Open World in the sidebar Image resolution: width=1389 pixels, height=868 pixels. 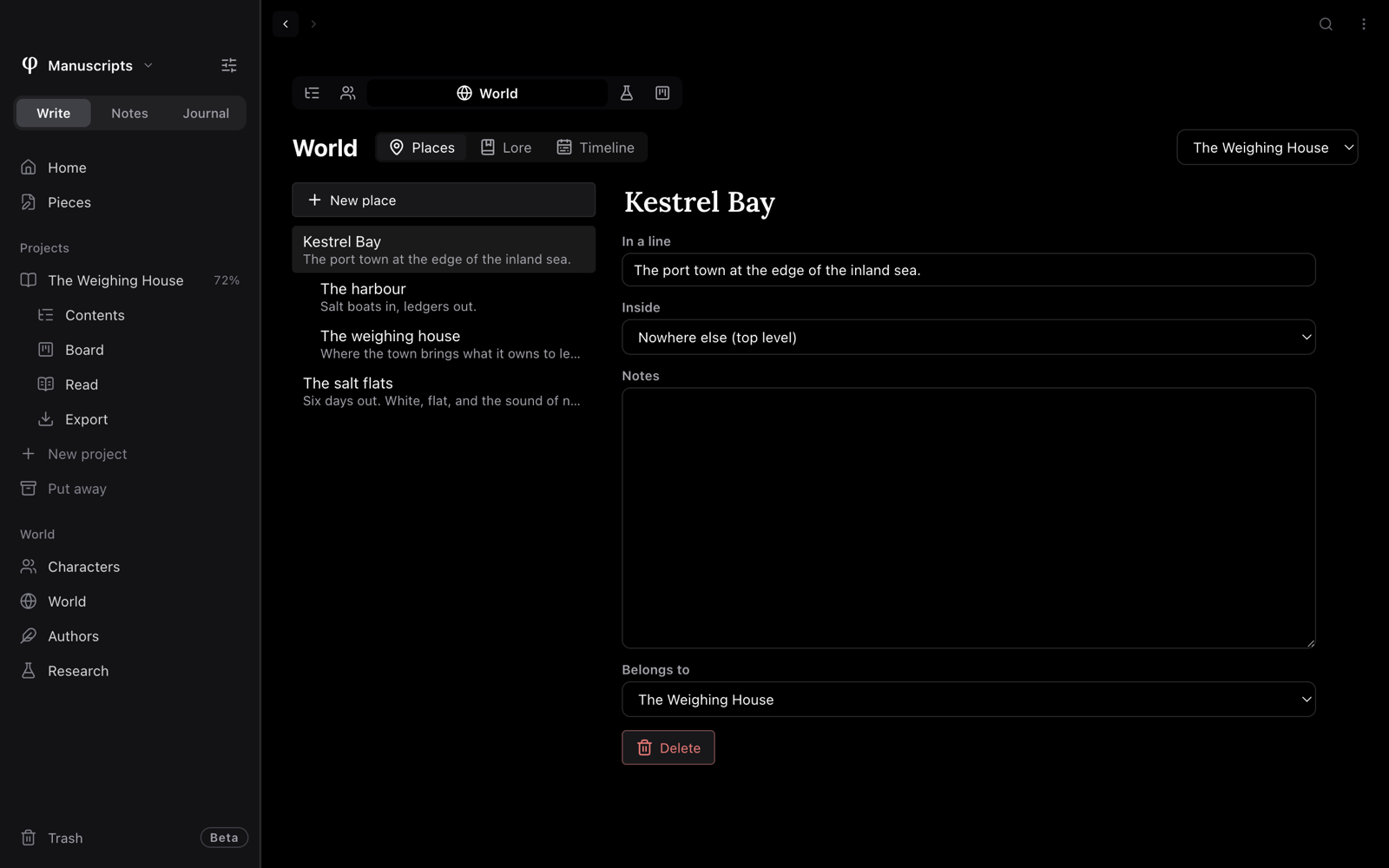[x=130, y=602]
